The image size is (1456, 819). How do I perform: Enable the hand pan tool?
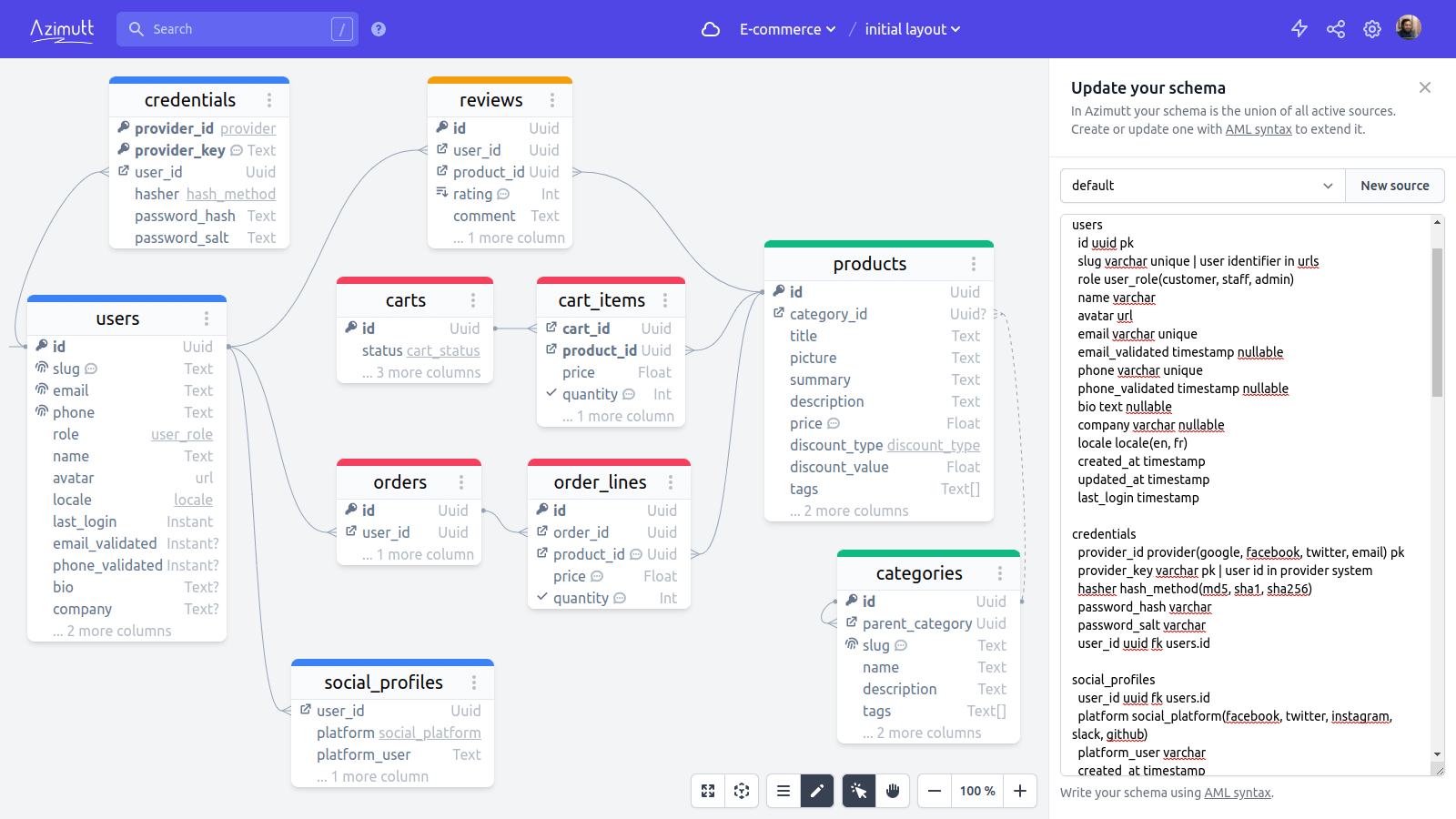[x=893, y=791]
